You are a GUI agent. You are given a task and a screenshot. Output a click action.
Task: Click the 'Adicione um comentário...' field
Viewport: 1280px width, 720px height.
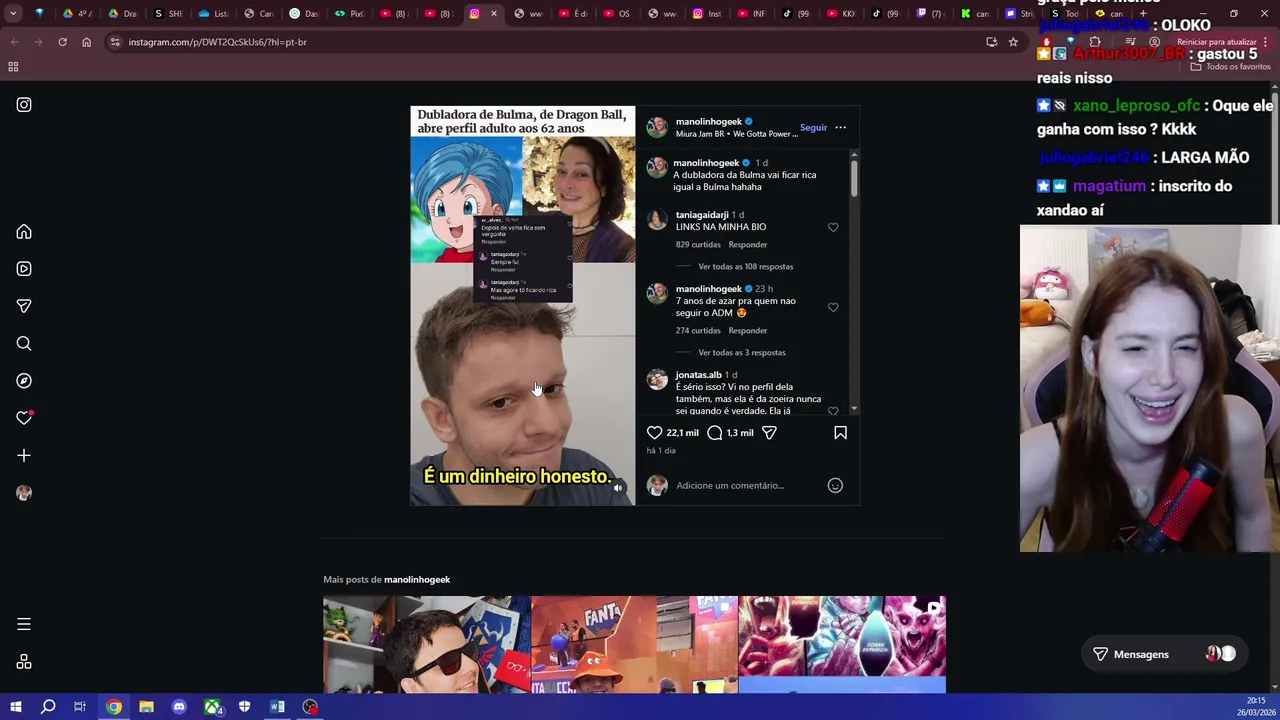point(745,486)
